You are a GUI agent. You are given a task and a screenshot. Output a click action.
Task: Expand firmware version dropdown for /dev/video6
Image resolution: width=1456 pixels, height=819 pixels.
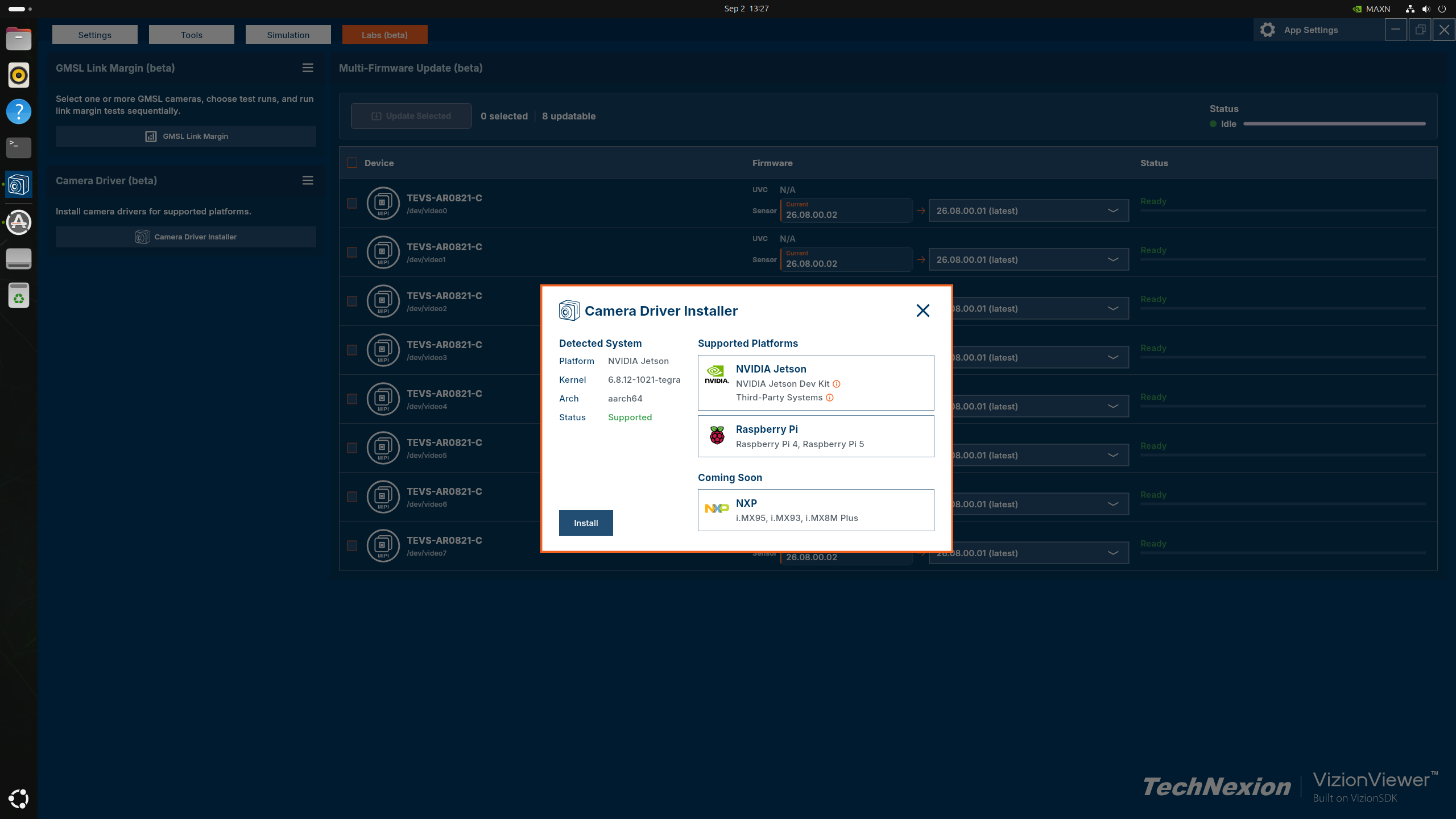tap(1041, 504)
